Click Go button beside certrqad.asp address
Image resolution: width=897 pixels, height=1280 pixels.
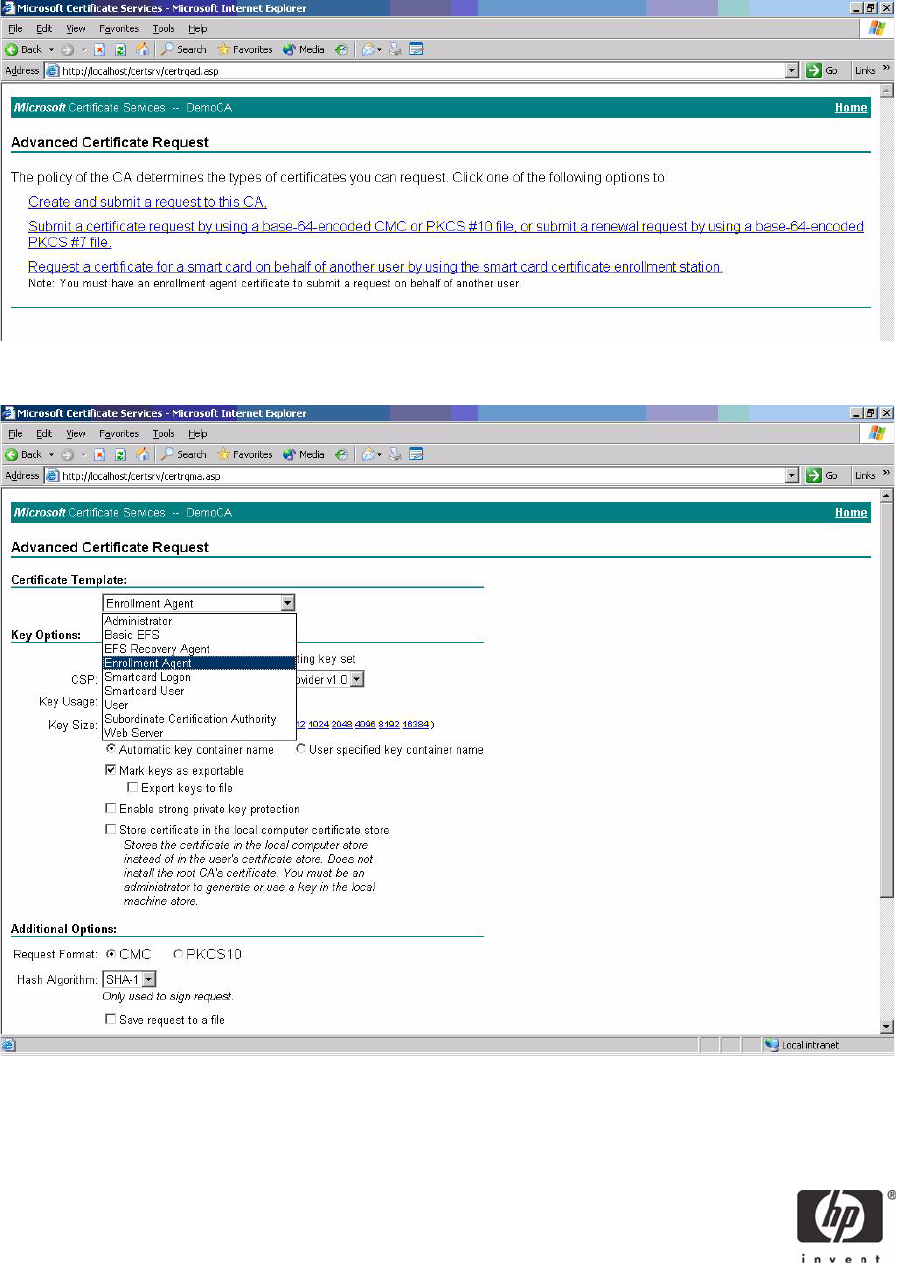click(823, 70)
